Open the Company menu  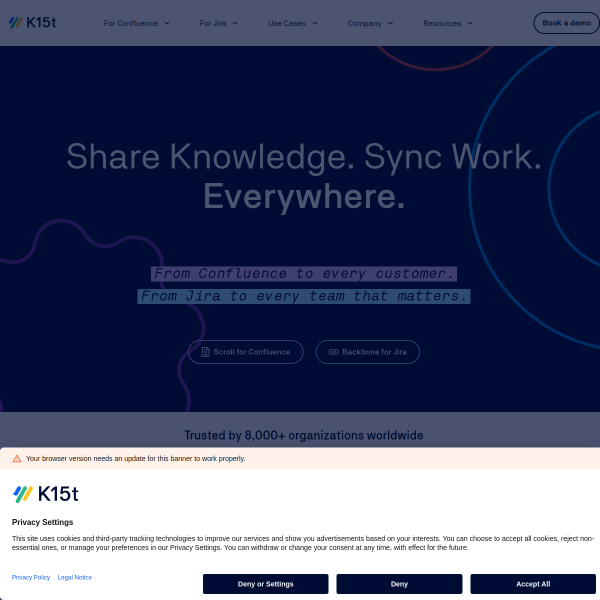point(370,23)
